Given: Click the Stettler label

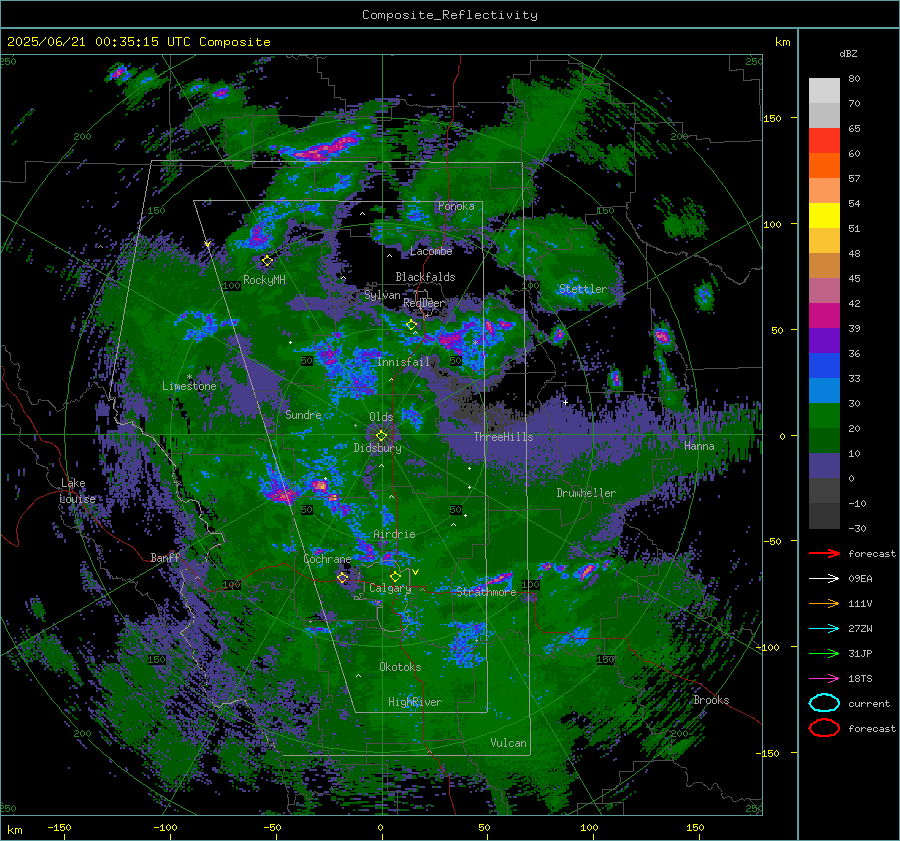Looking at the screenshot, I should 583,289.
